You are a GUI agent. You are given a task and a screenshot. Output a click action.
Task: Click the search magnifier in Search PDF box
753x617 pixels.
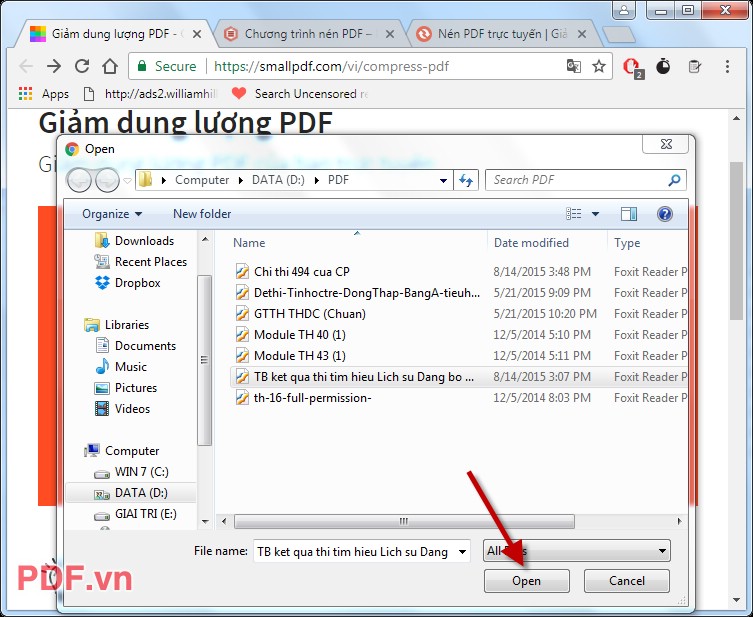click(674, 180)
